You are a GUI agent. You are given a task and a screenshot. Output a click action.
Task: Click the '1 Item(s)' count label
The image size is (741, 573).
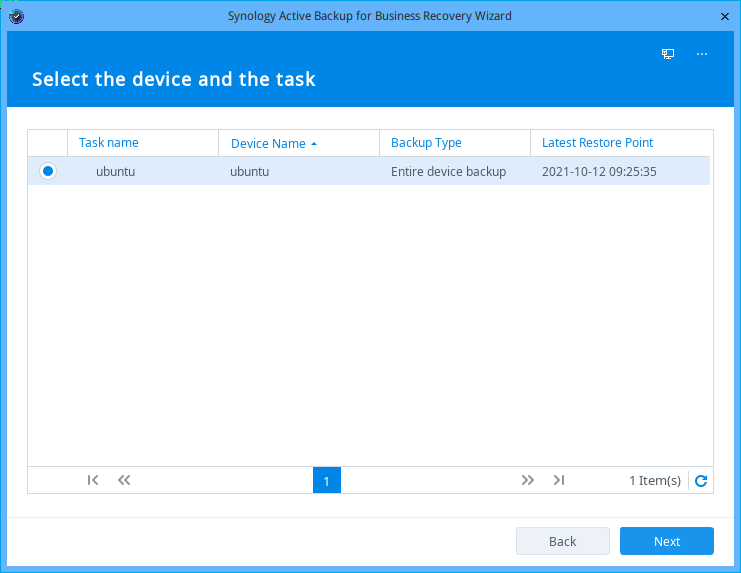pos(655,481)
